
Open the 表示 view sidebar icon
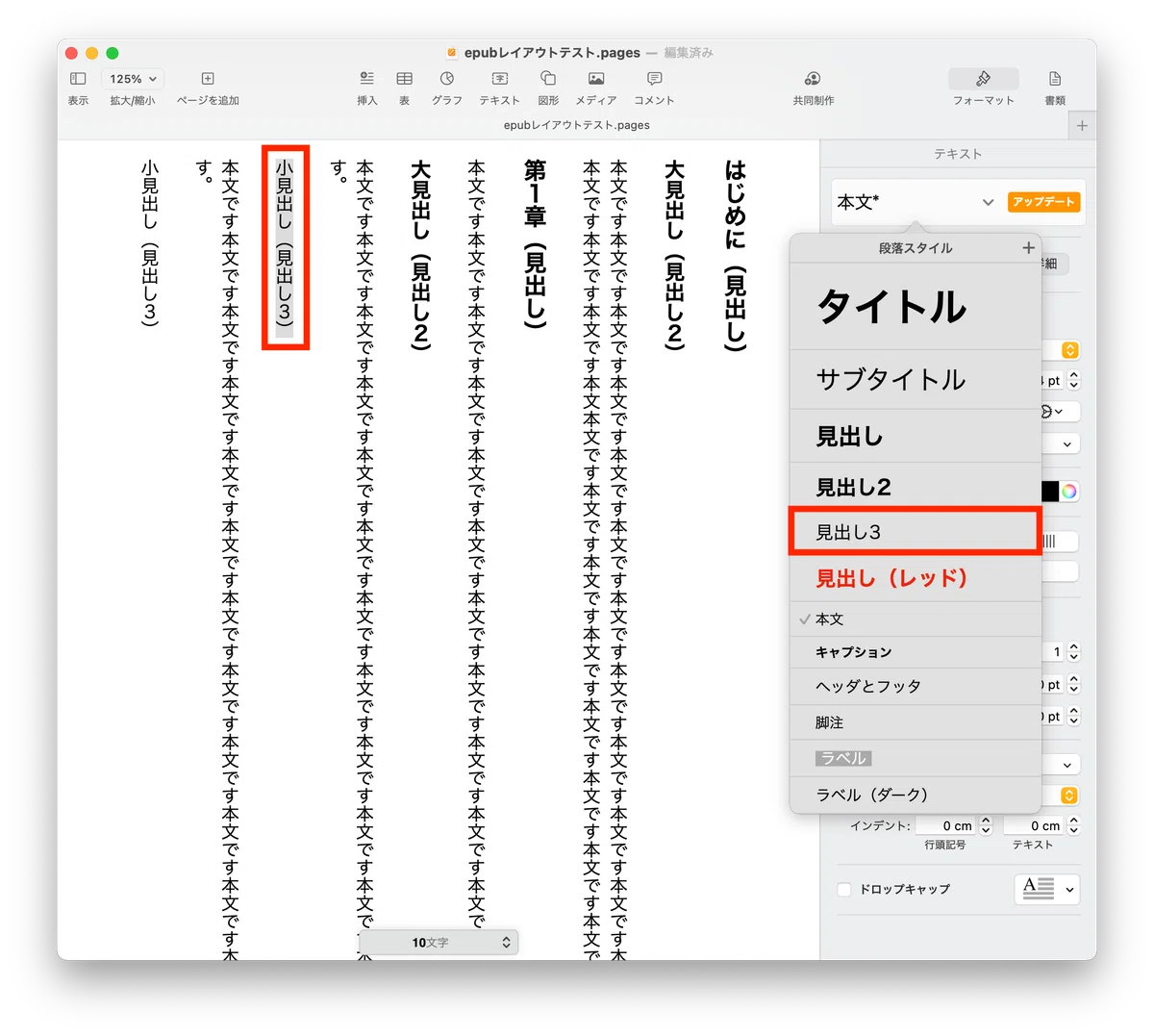(x=78, y=79)
